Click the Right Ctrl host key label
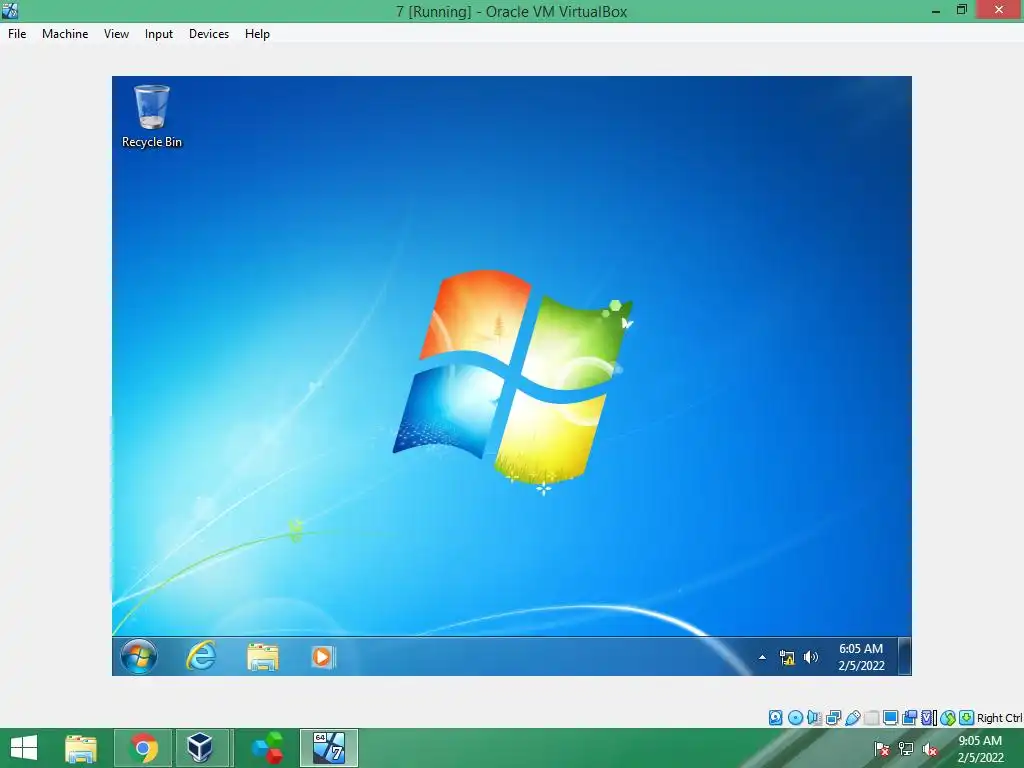 coord(999,718)
